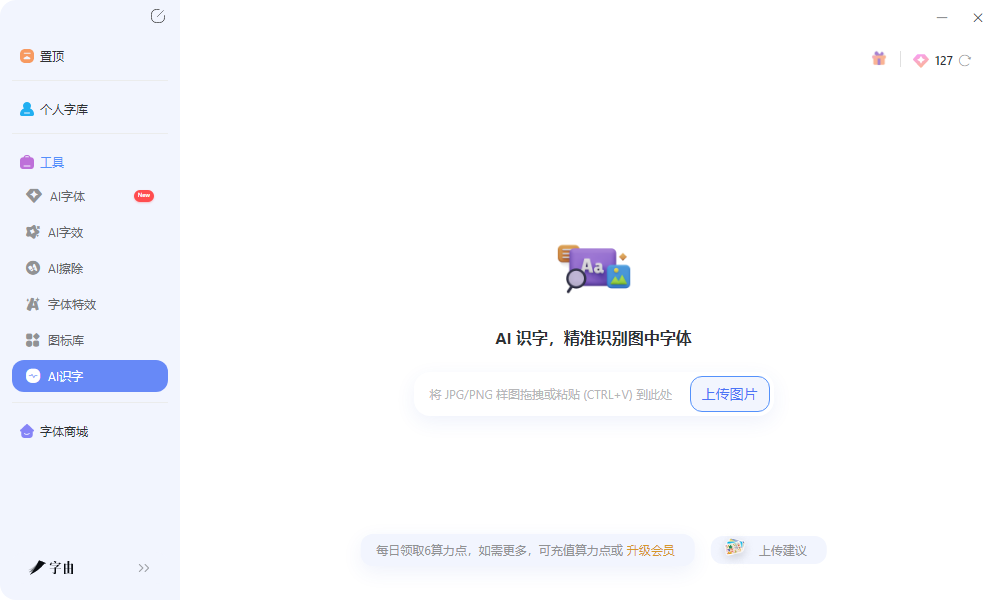Viewport: 1007px width, 600px height.
Task: Click the gift box icon
Action: [x=879, y=59]
